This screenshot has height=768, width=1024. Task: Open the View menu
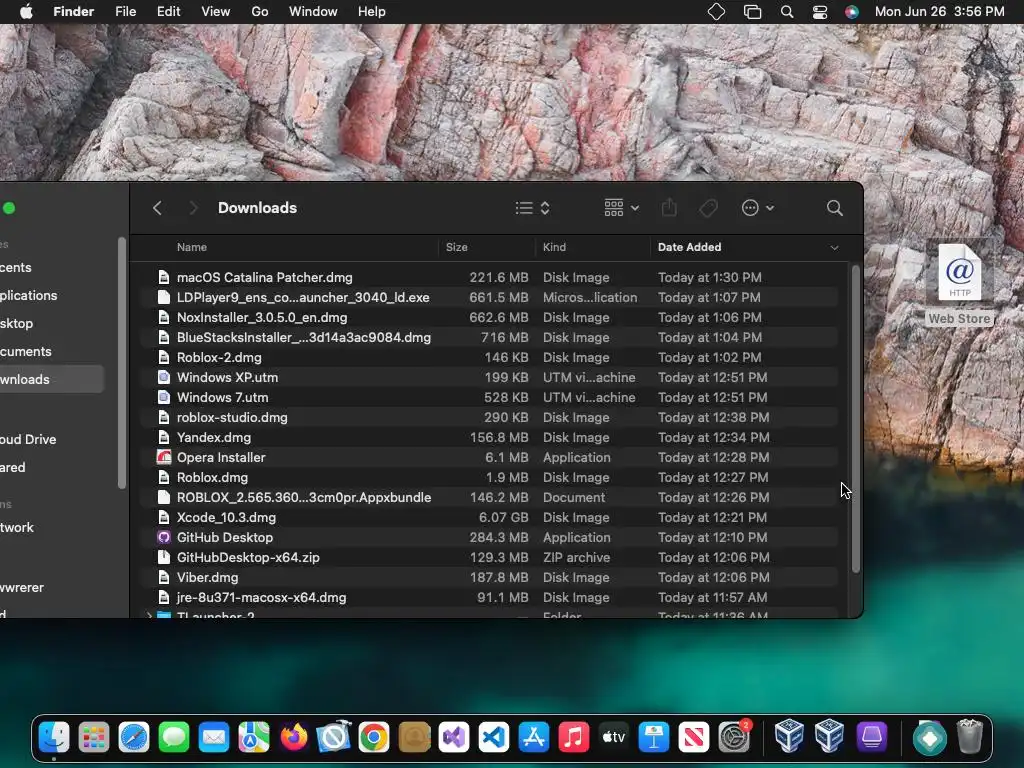coord(216,12)
